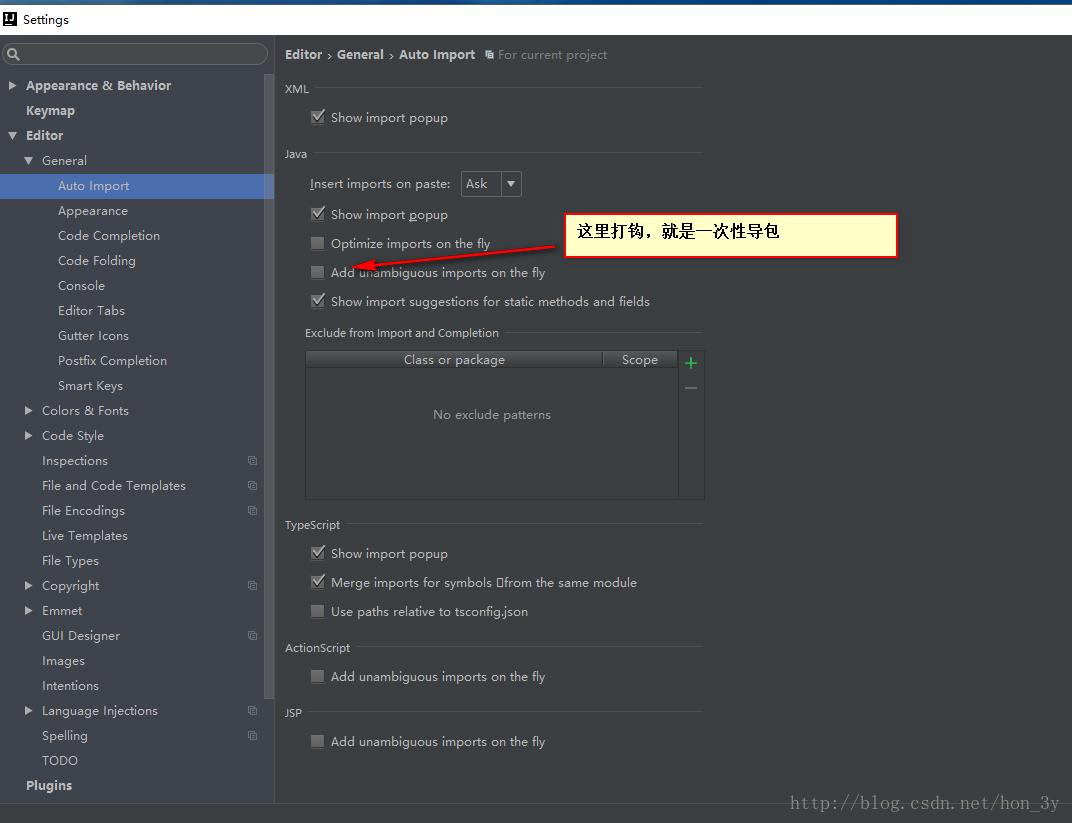Enable Optimize imports on the fly

click(317, 243)
